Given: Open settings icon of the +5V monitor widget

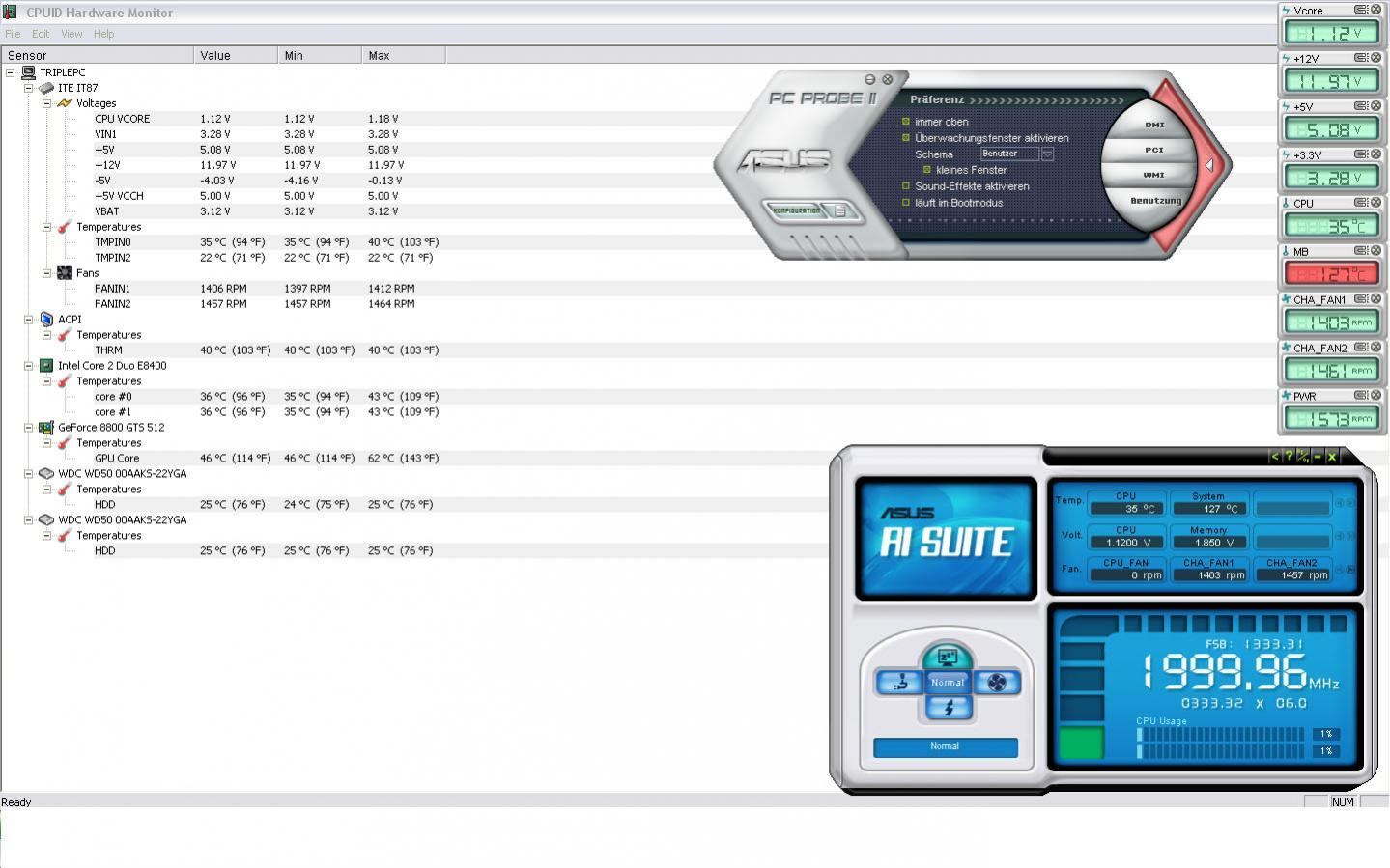Looking at the screenshot, I should point(1360,106).
